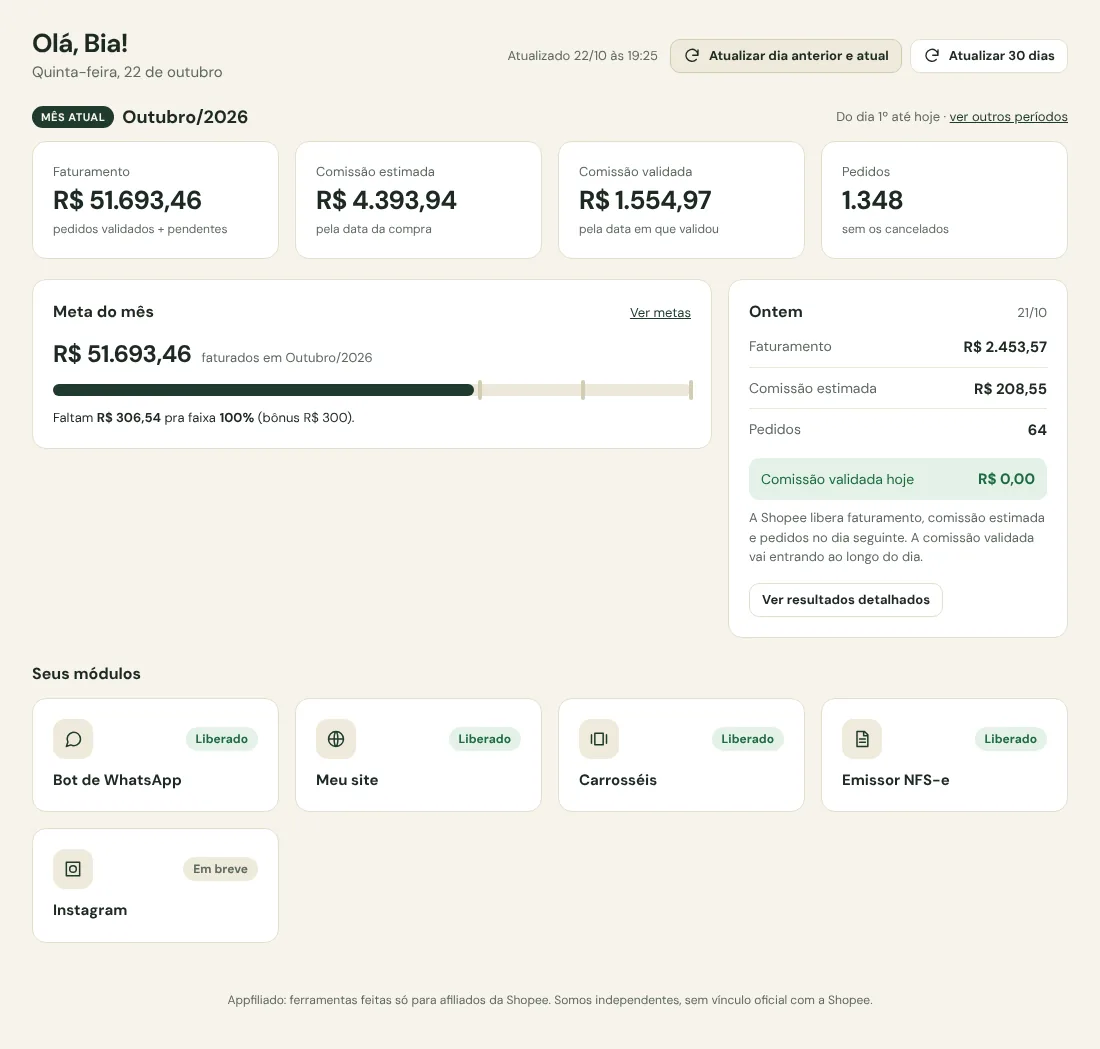Open ver outros períodos link
Screen dimensions: 1100x1049
pos(1008,116)
